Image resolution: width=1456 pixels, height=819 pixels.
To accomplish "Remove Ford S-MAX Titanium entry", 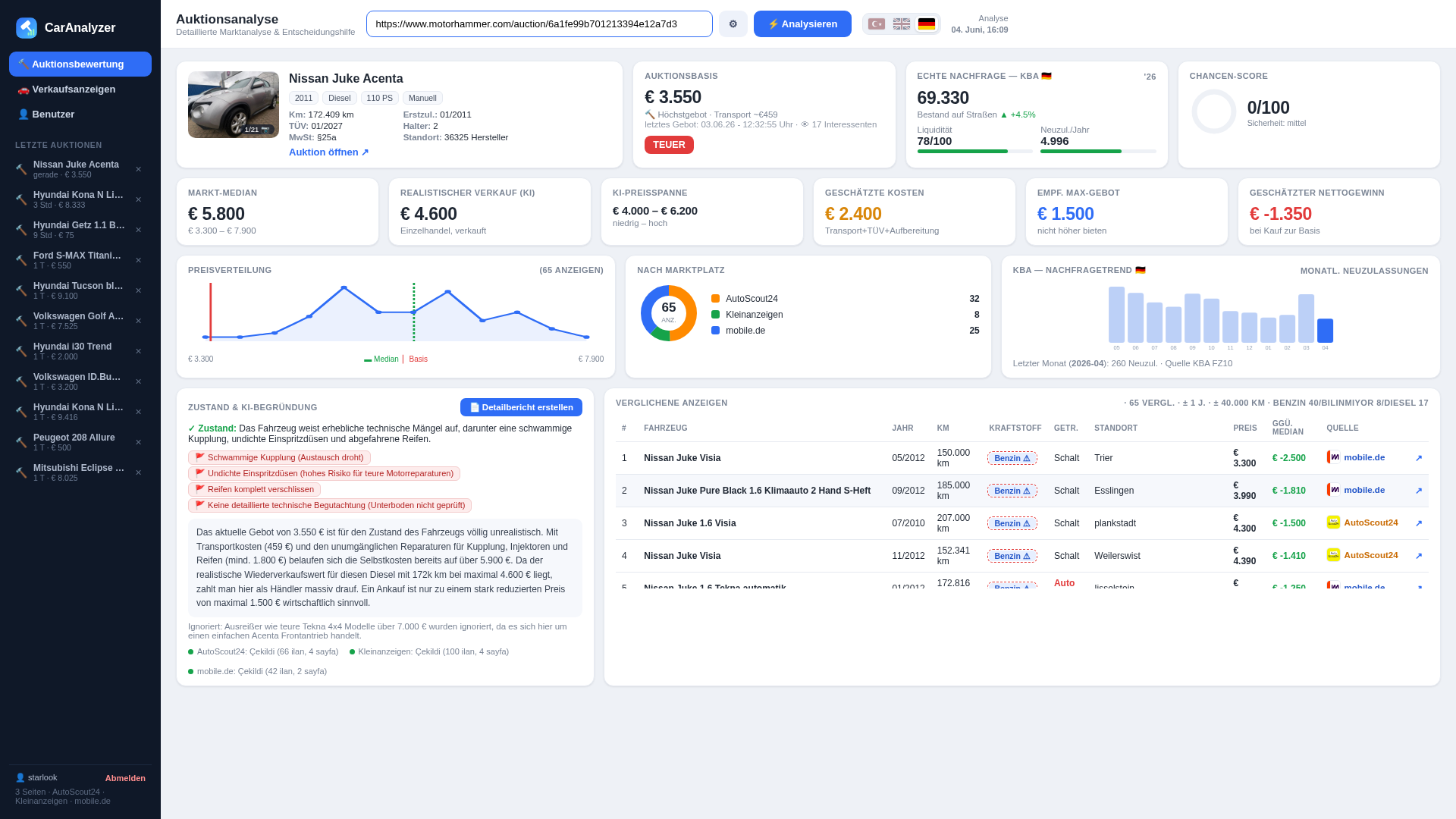I will tap(138, 260).
